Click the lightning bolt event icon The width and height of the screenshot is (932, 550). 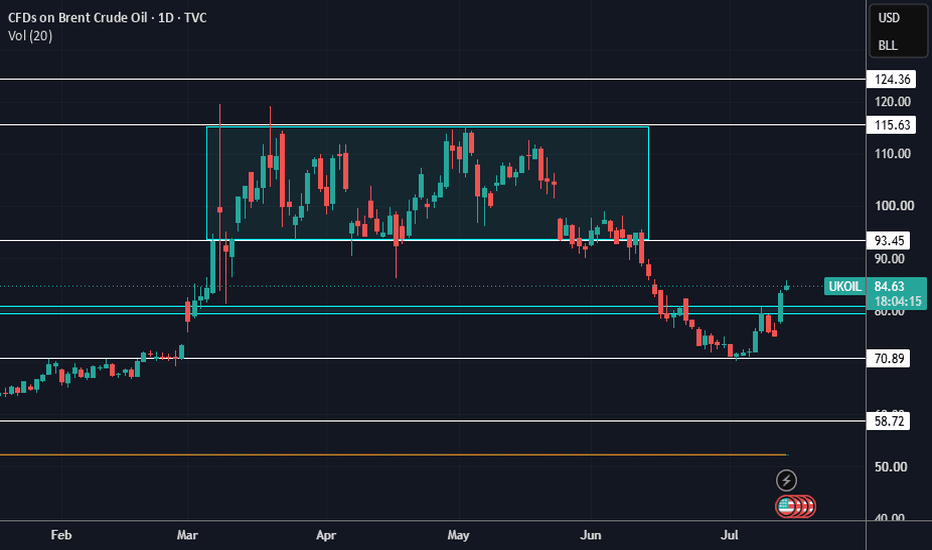pos(786,480)
